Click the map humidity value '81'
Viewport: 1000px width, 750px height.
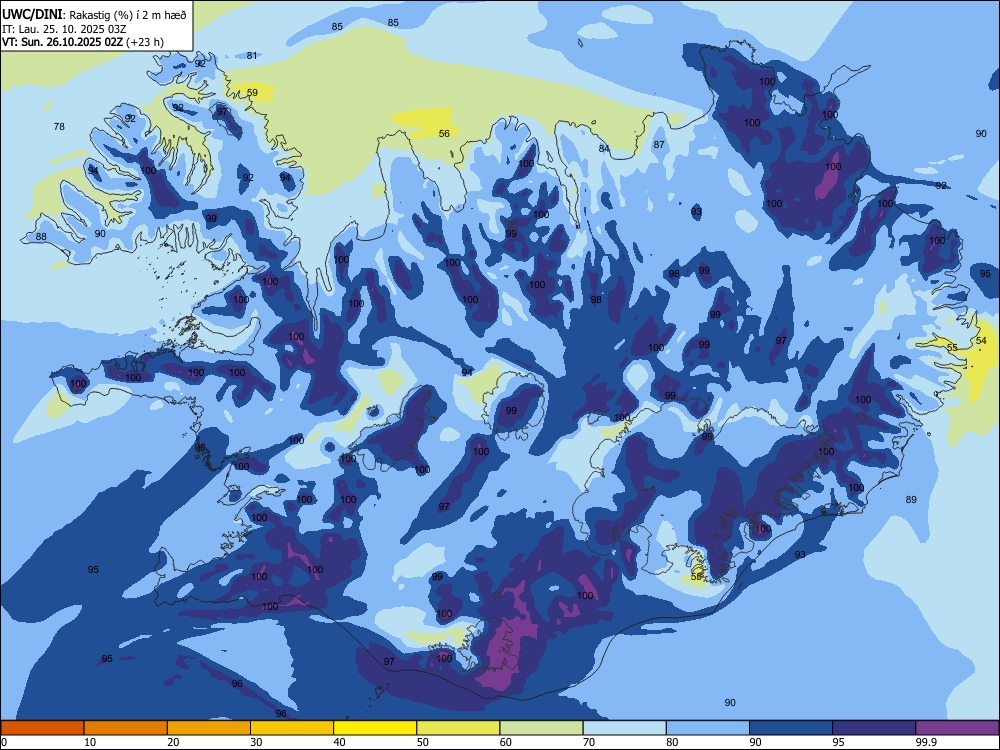[252, 55]
